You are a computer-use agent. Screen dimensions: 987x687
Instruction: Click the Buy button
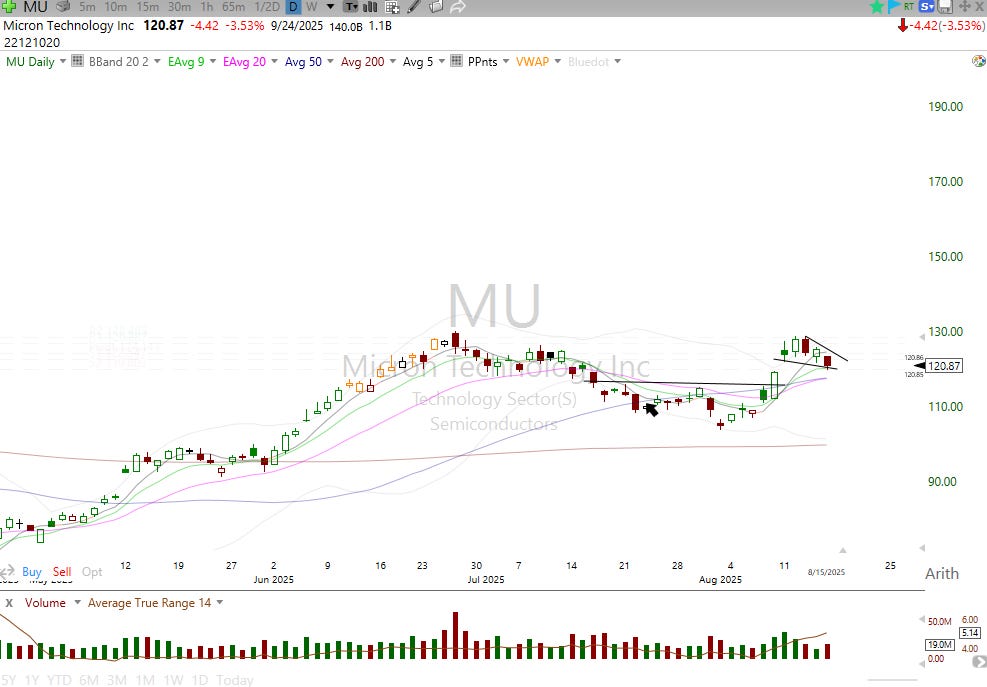31,572
